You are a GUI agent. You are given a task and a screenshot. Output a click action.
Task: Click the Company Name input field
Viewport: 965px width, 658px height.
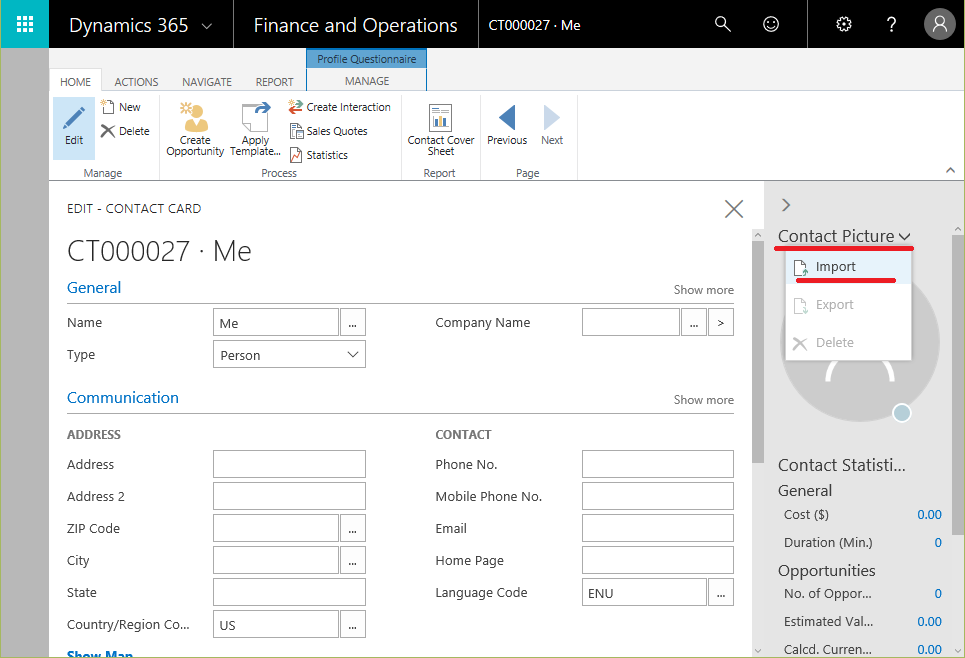[x=631, y=323]
